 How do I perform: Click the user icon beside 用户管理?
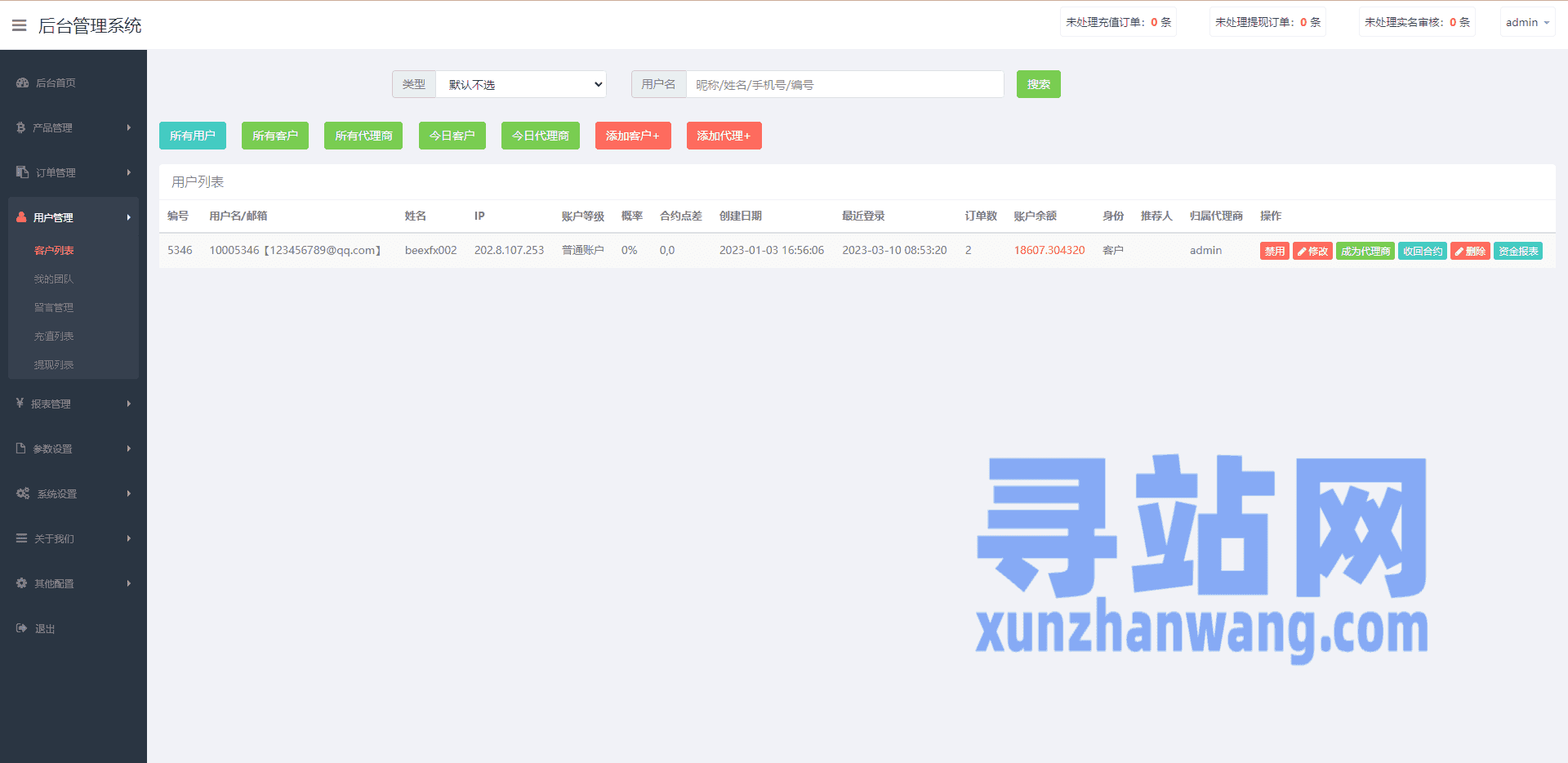coord(21,217)
